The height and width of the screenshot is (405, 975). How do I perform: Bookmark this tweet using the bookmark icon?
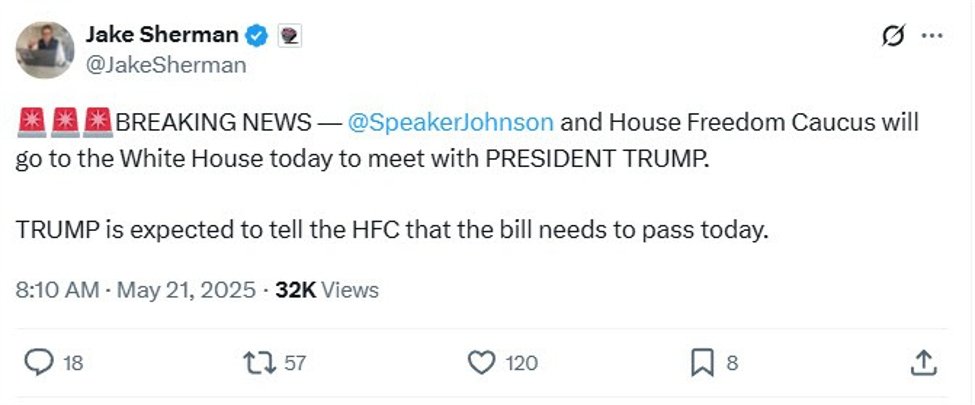703,363
